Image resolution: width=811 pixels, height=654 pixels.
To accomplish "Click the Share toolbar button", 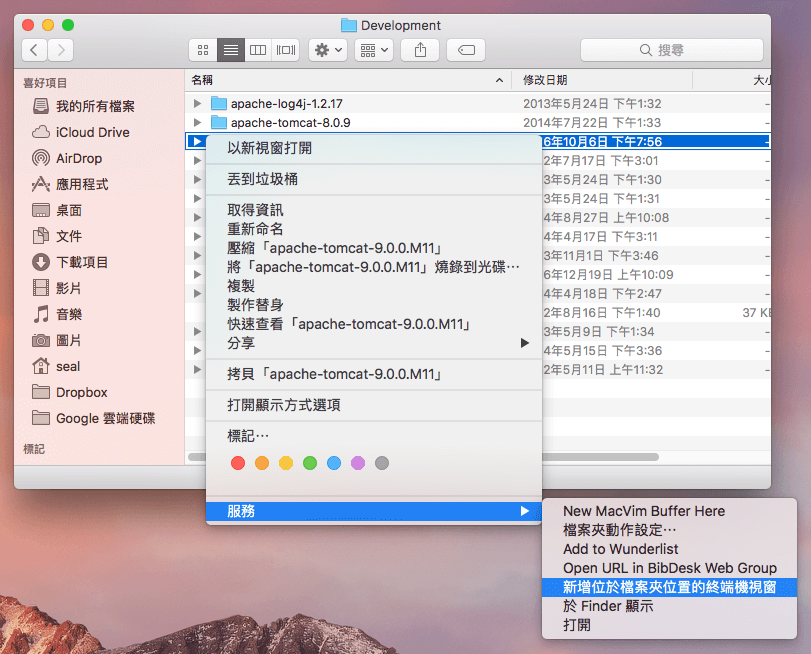I will [420, 49].
